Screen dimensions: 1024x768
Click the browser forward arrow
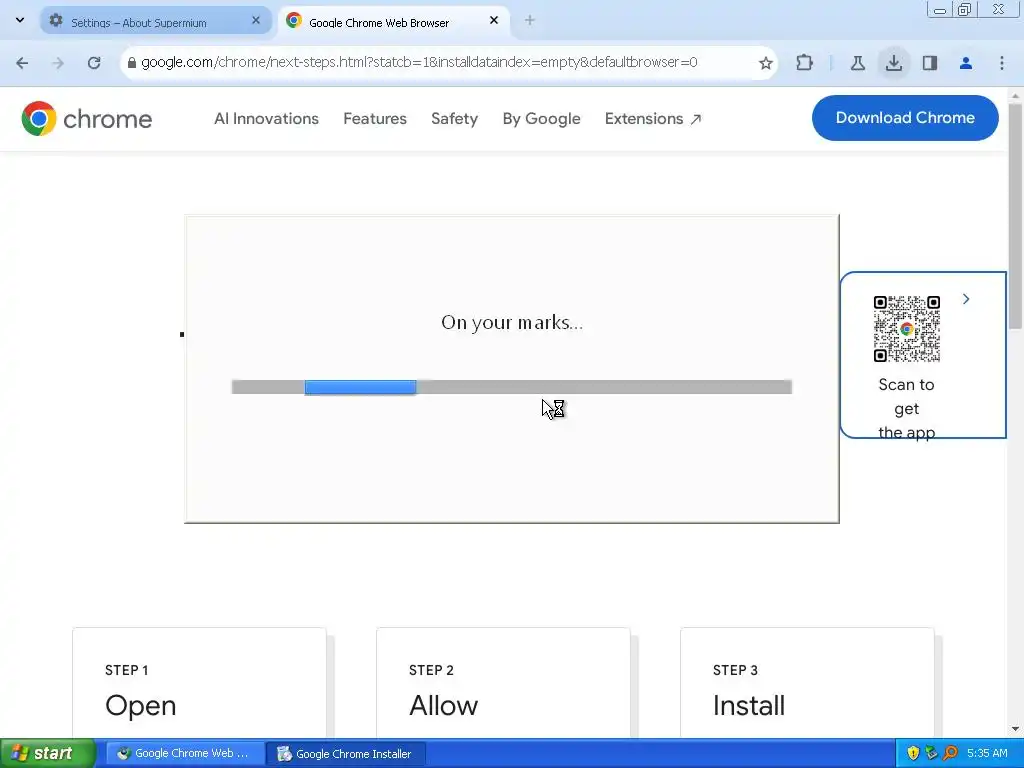(x=58, y=63)
